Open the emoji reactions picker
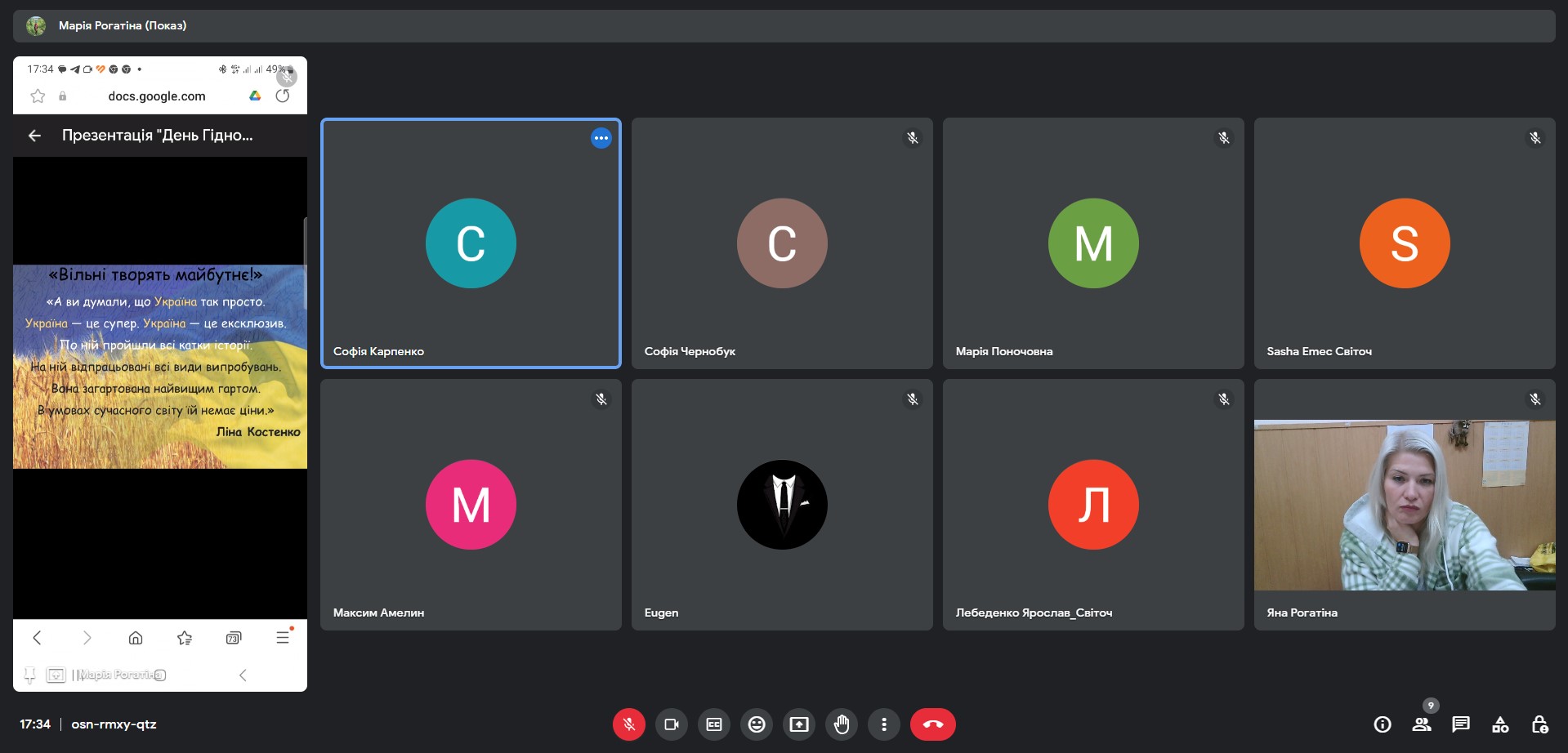 (x=756, y=724)
